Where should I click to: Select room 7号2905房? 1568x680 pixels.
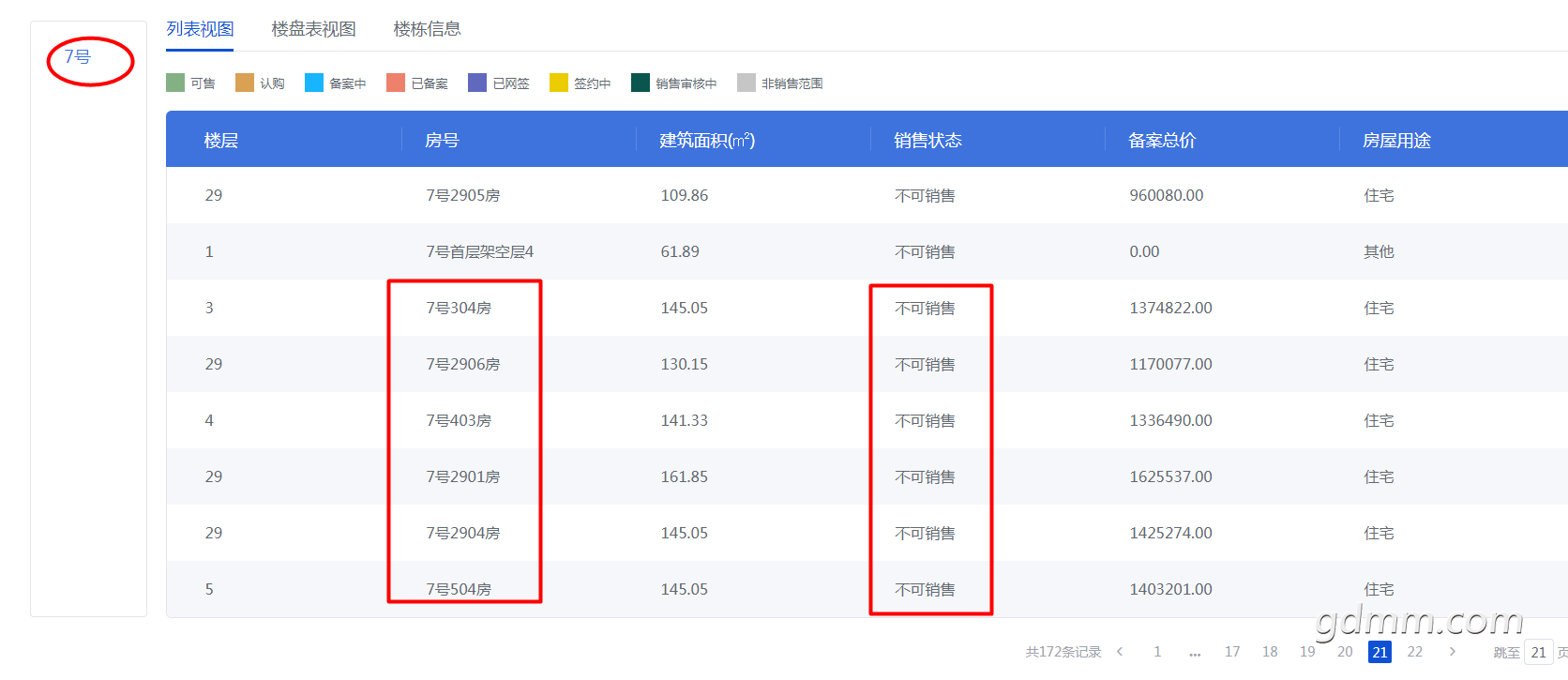pos(463,195)
